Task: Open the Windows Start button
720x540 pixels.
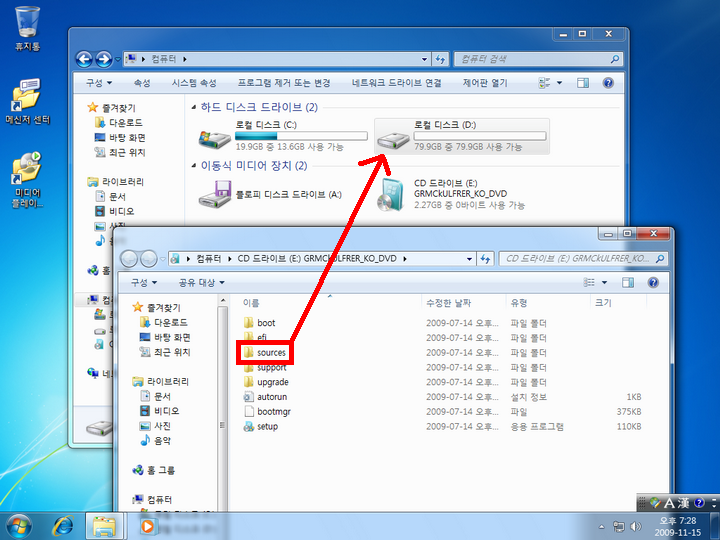Action: 18,526
